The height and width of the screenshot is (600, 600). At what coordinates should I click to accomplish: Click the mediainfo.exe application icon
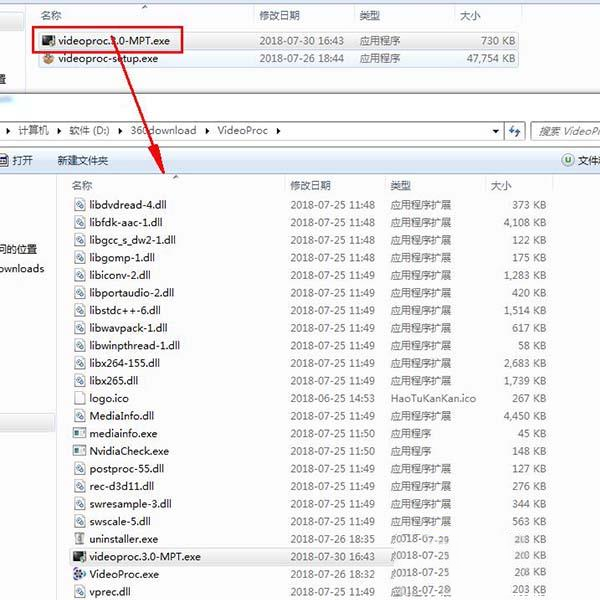(x=81, y=433)
